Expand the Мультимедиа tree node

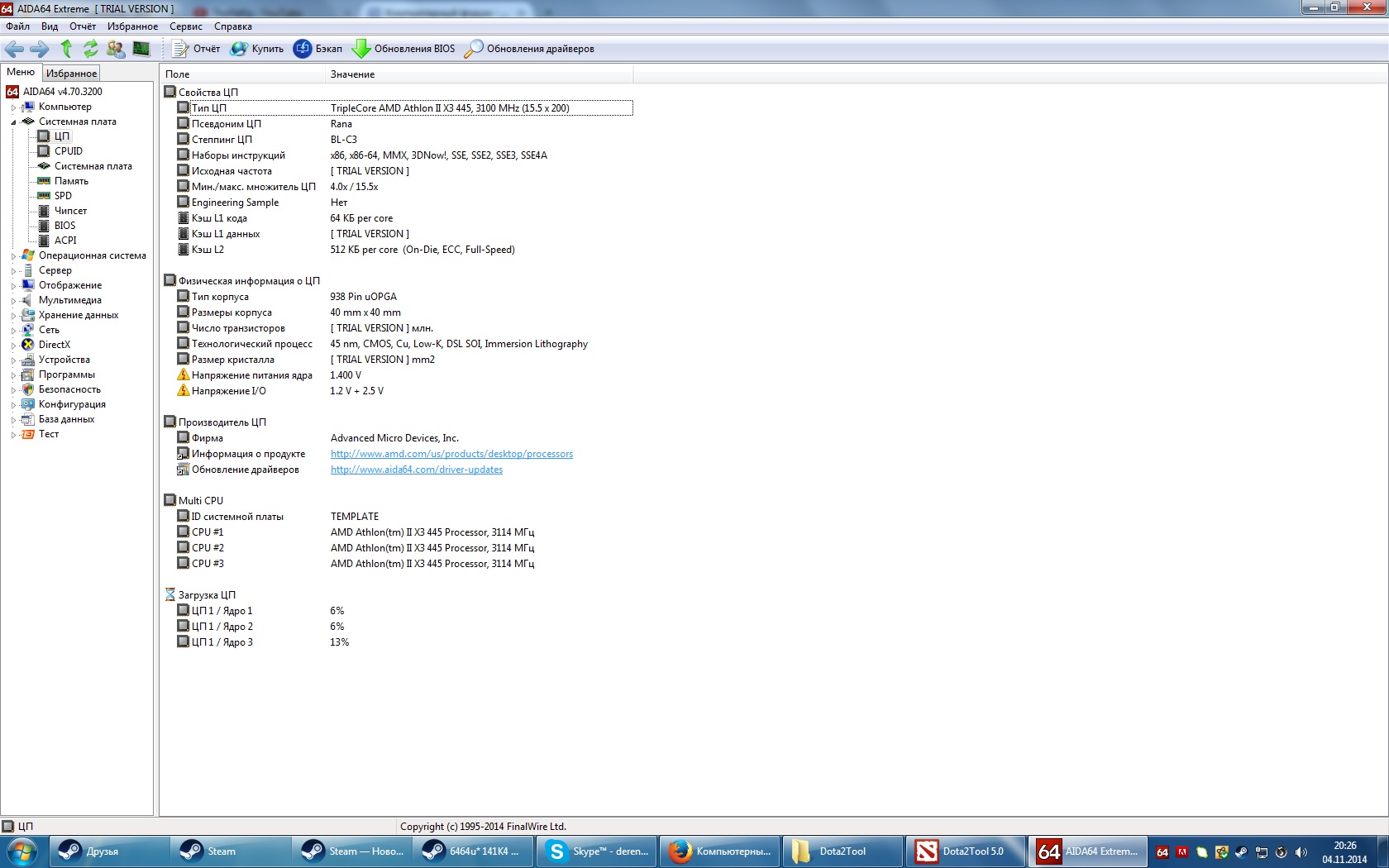pos(13,301)
